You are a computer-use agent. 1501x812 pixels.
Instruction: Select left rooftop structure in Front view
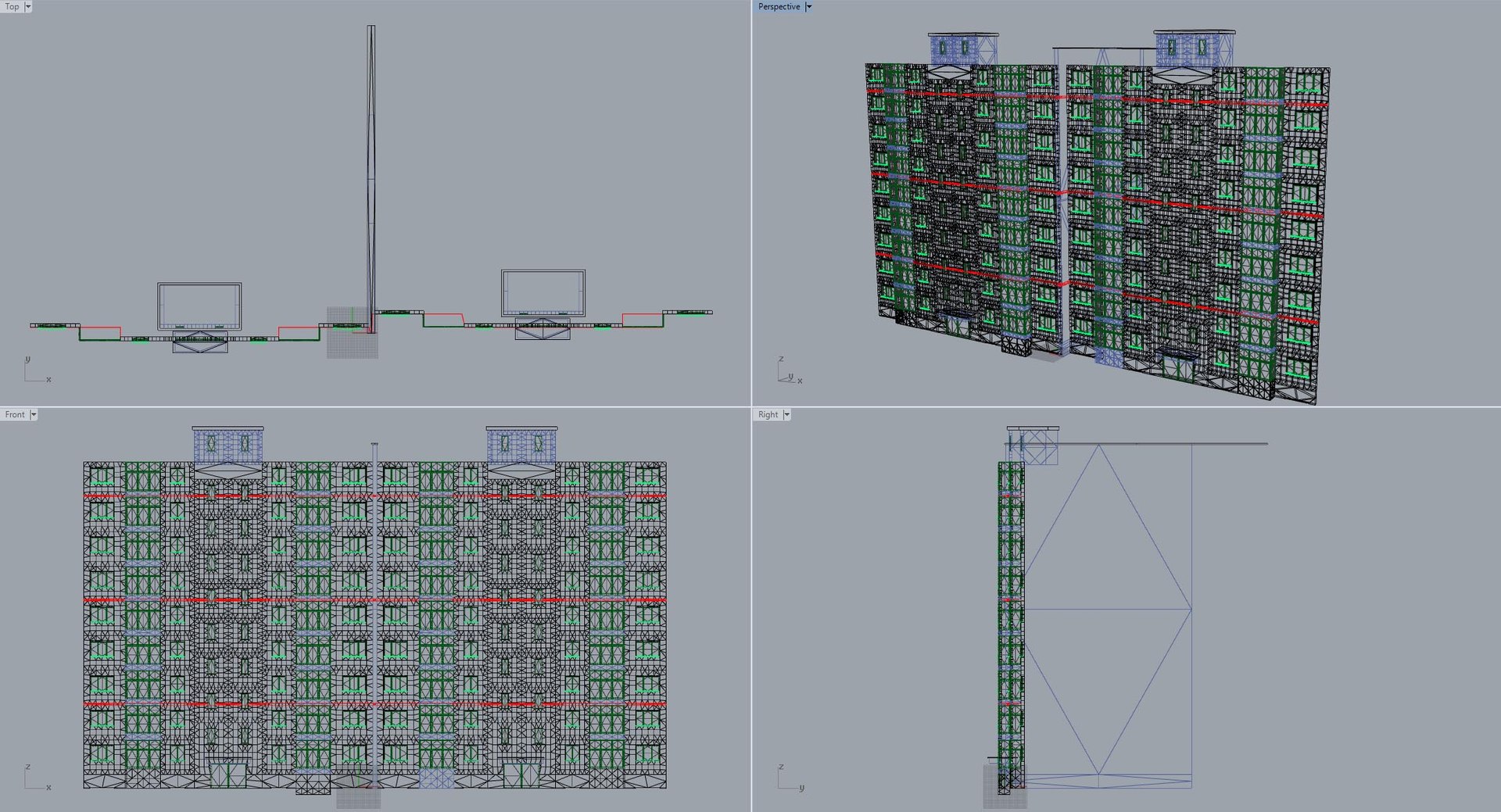click(x=227, y=444)
